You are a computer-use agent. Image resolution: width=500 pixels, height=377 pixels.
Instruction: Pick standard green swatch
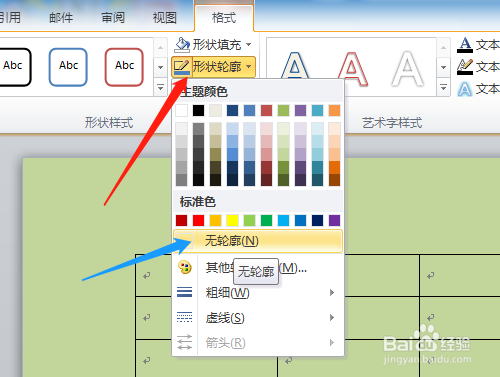click(266, 220)
